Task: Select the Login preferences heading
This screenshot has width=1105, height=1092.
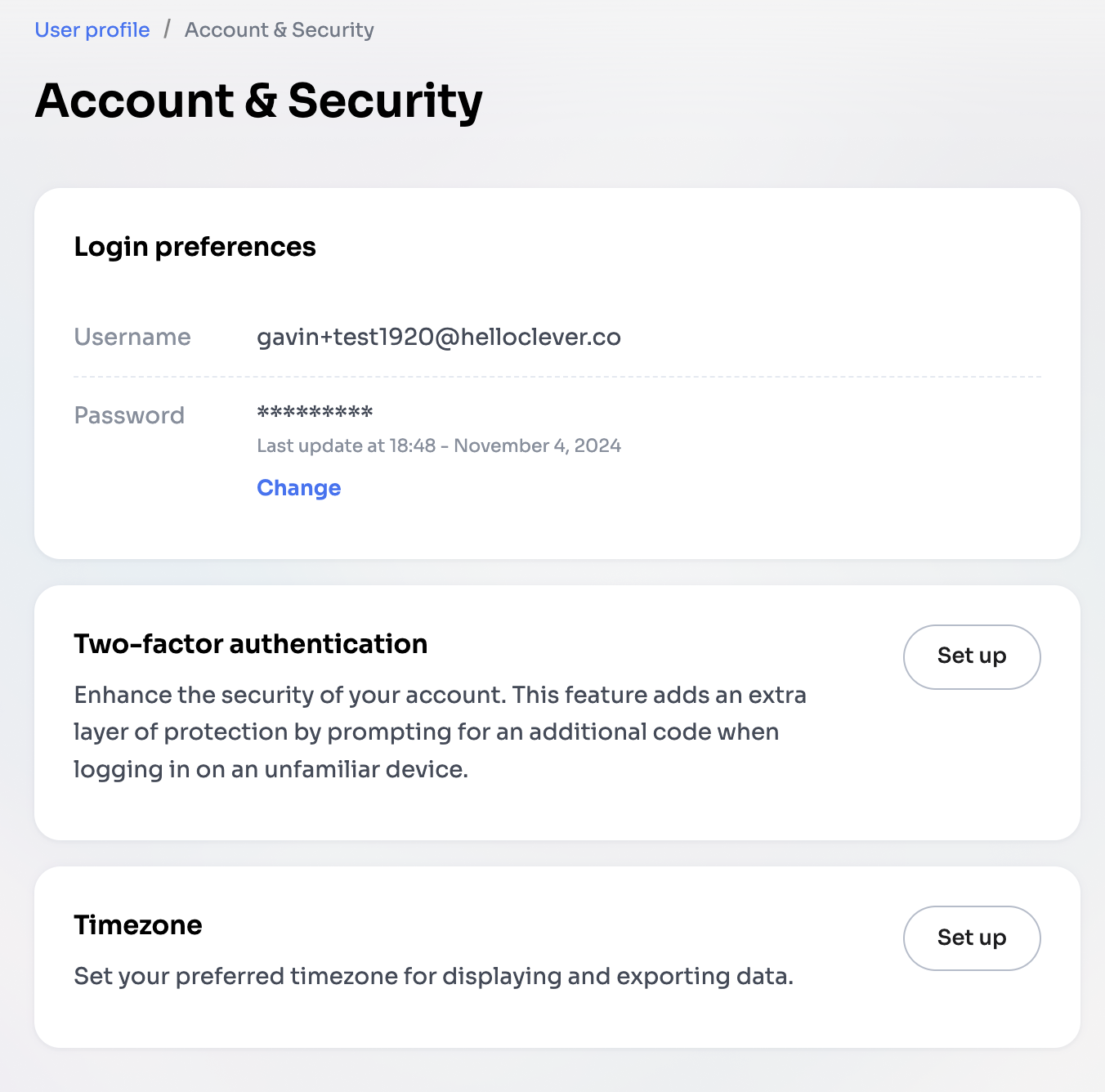Action: coord(195,247)
